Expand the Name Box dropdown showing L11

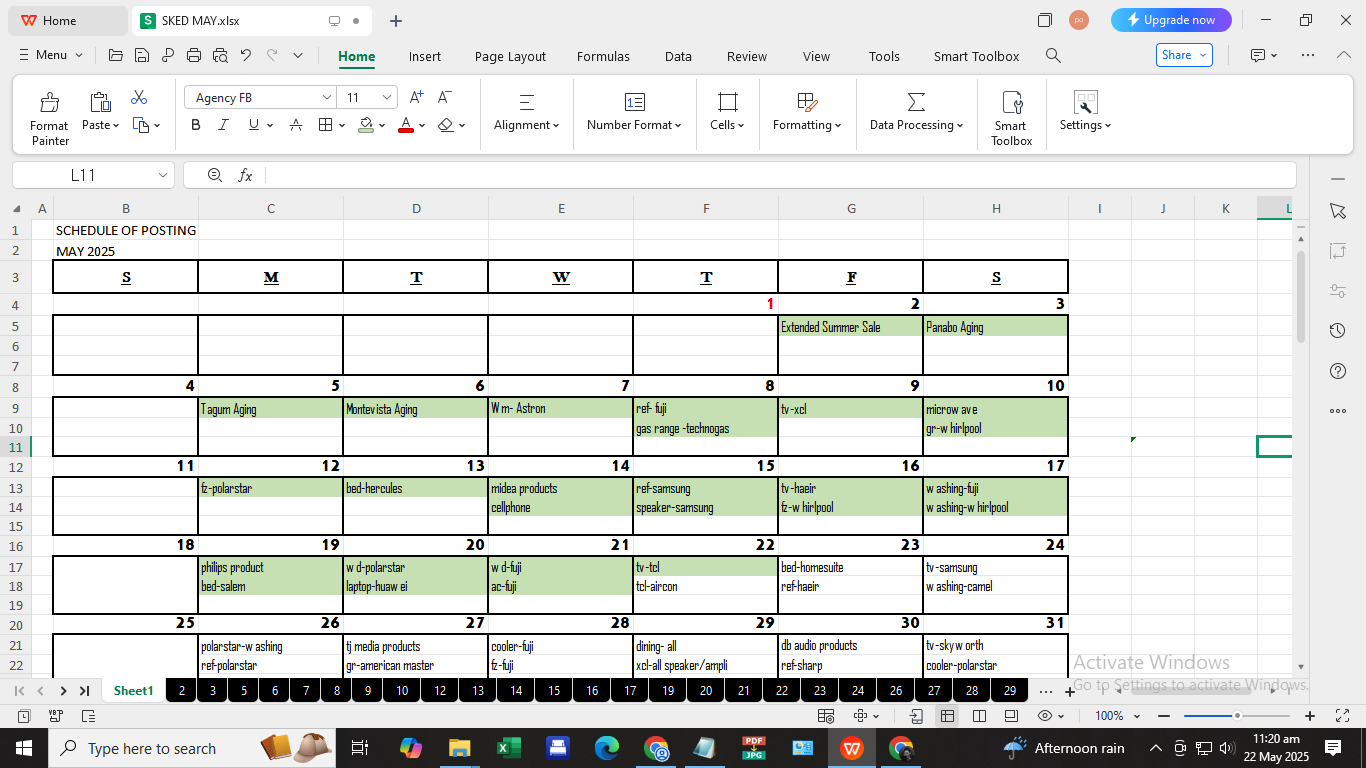click(163, 175)
